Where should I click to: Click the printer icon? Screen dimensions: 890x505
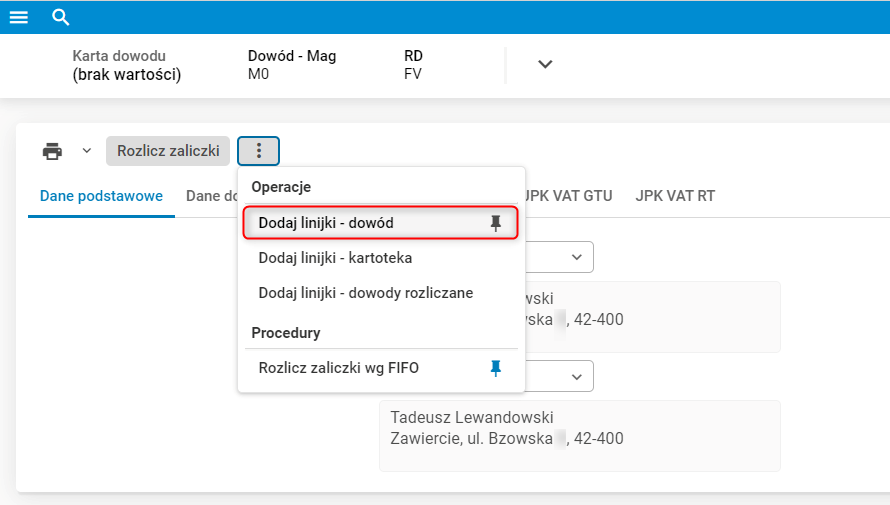click(52, 151)
